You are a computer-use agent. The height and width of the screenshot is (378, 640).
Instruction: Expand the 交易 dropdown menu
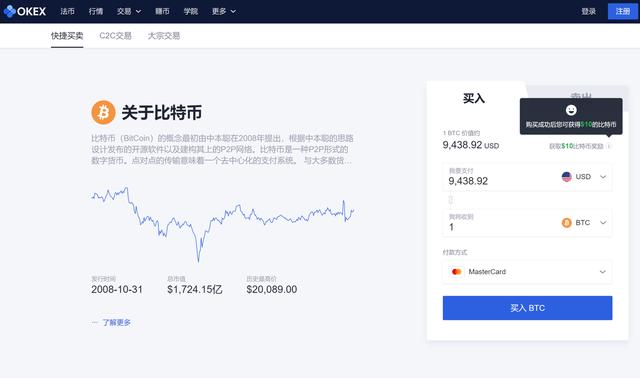click(129, 11)
